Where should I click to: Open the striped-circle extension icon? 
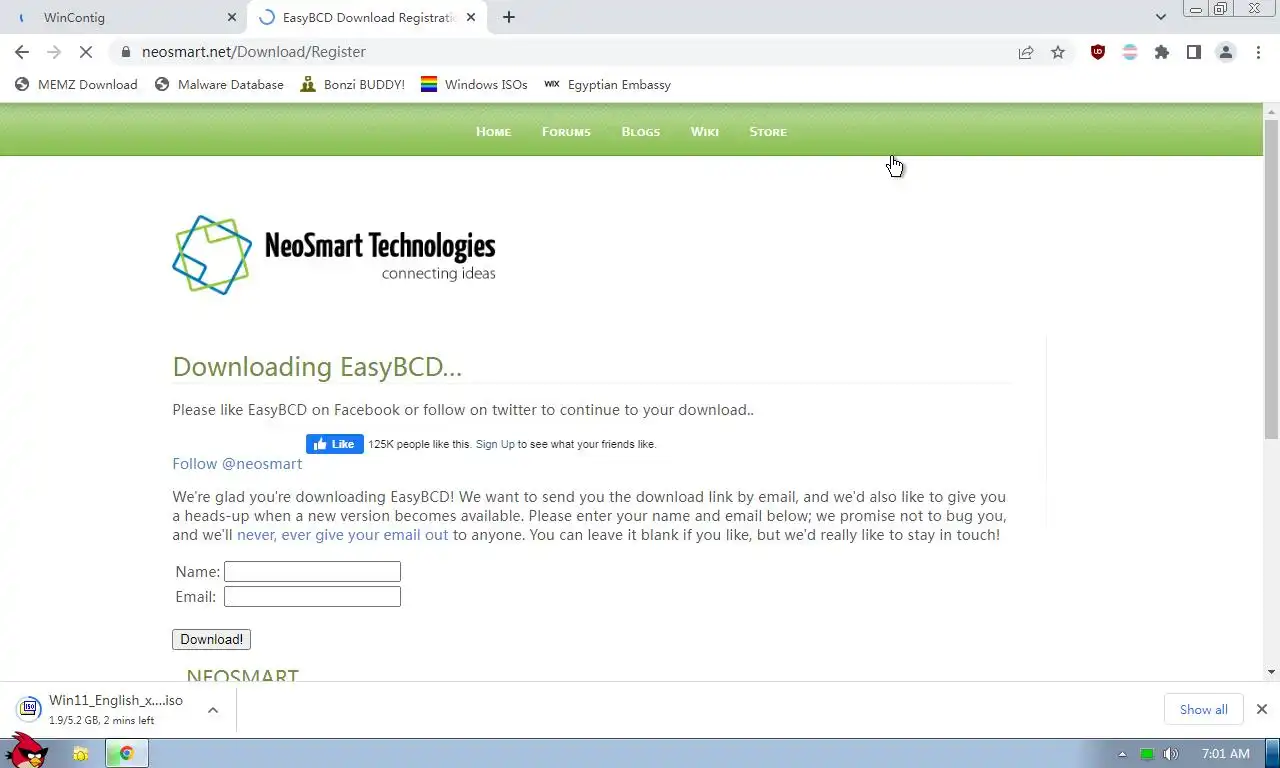point(1130,52)
